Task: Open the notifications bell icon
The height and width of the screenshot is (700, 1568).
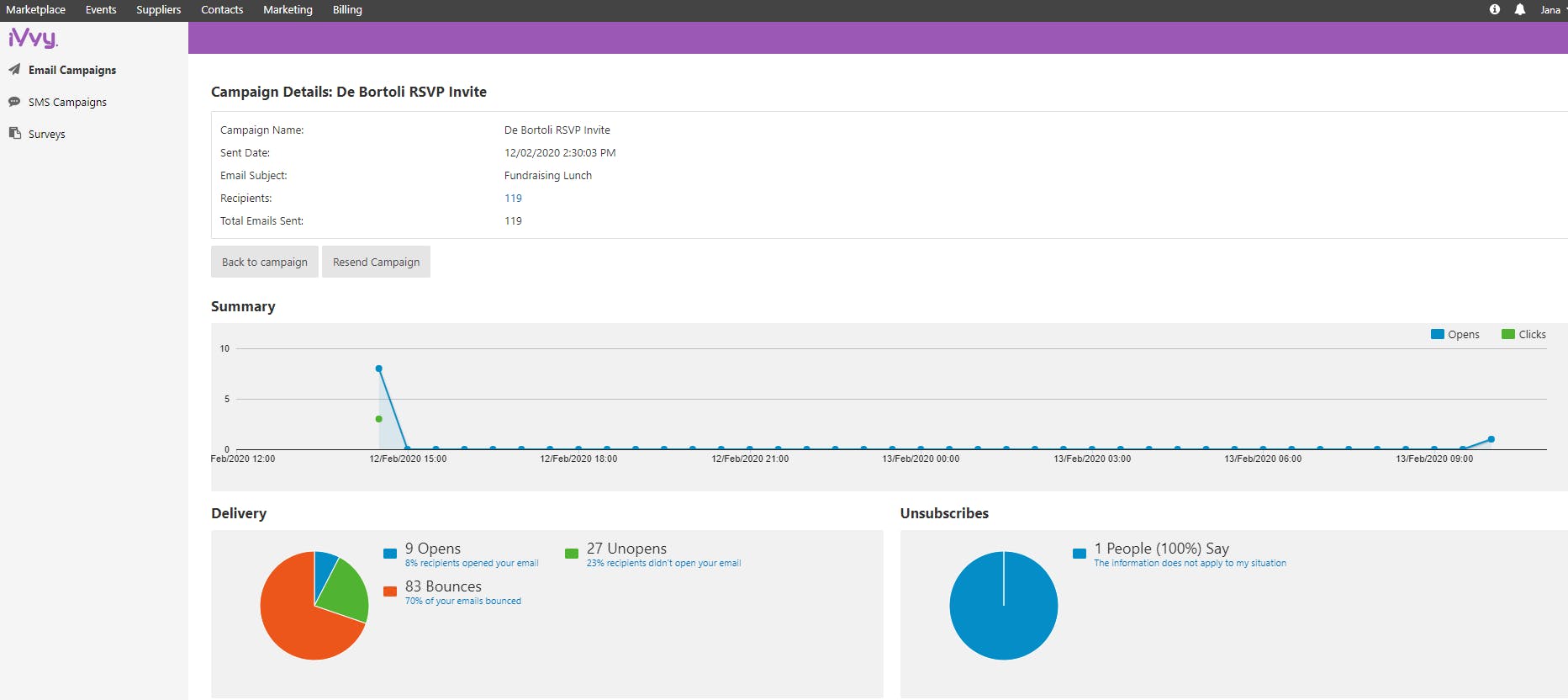Action: (x=1520, y=9)
